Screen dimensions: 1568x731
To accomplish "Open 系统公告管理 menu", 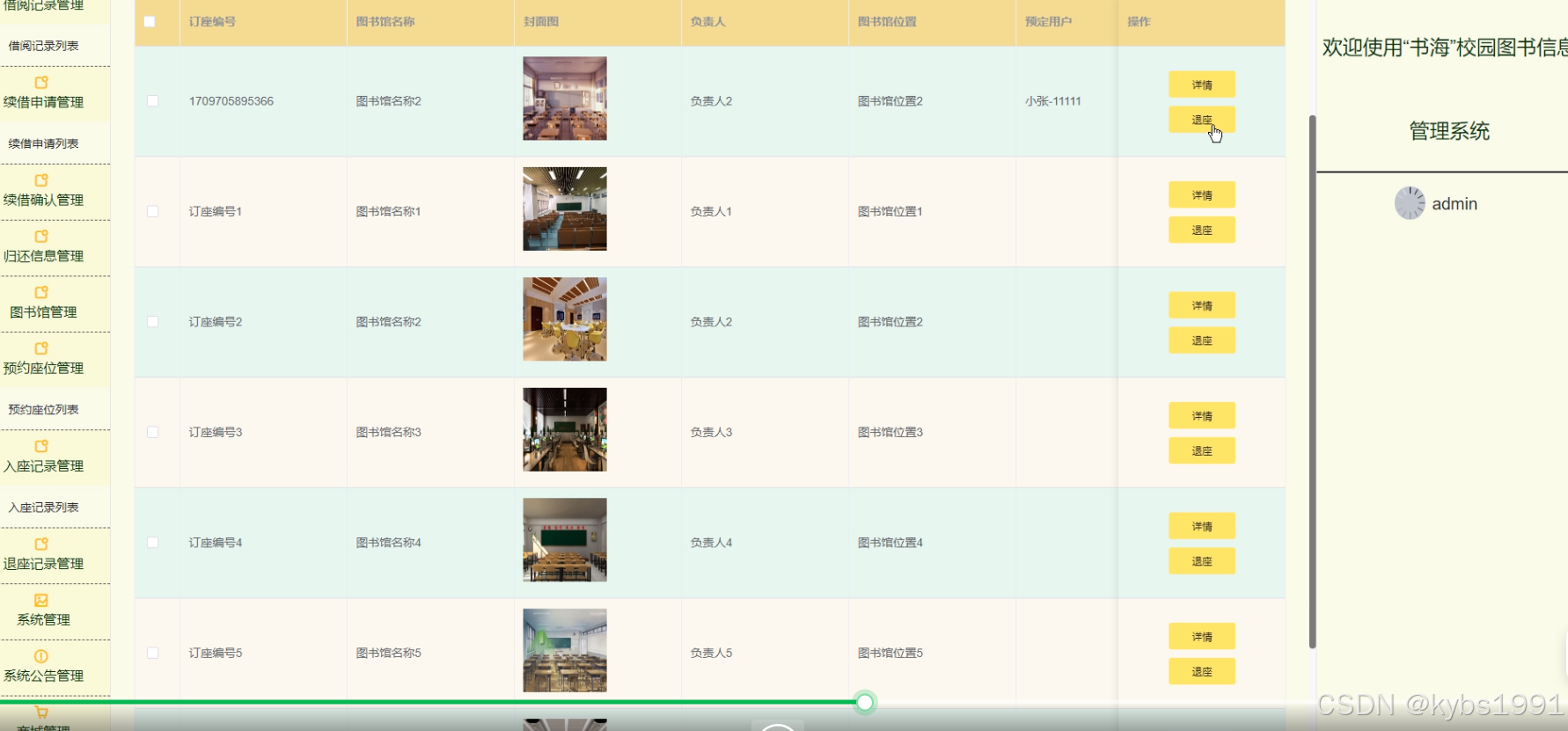I will pos(44,676).
